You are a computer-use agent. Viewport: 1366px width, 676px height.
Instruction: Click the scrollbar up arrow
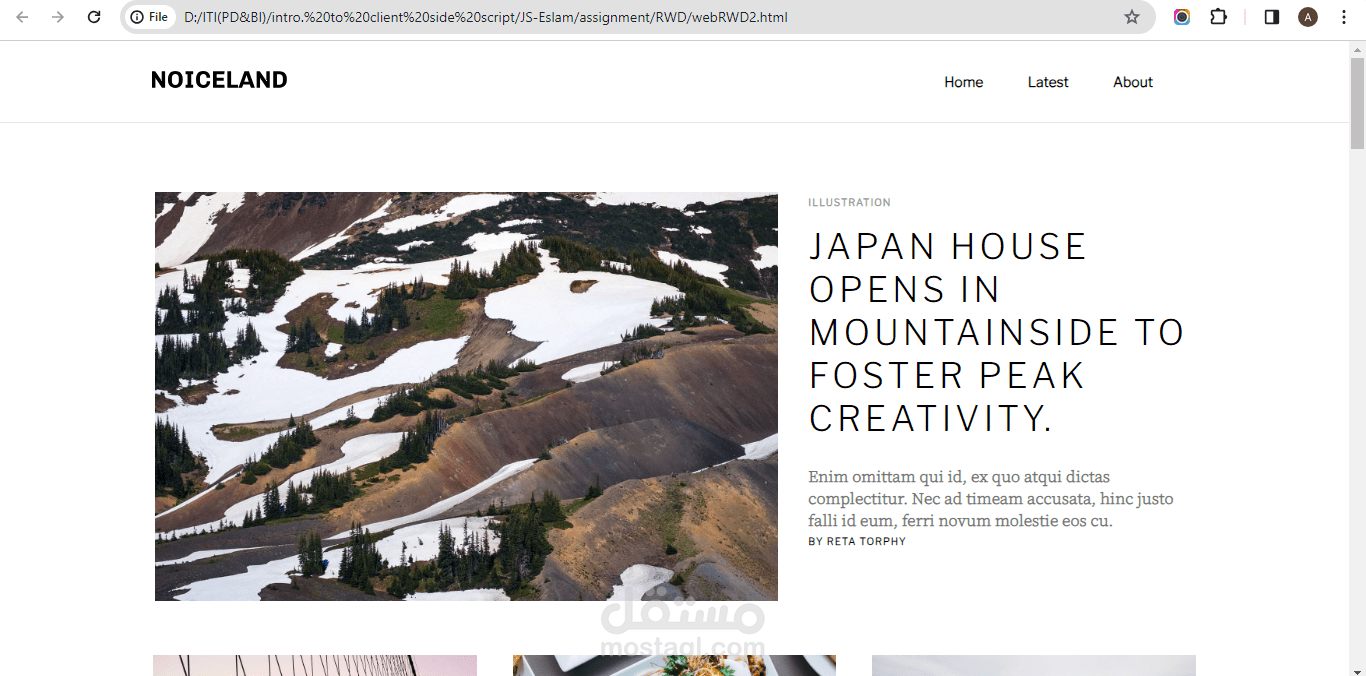coord(1357,48)
